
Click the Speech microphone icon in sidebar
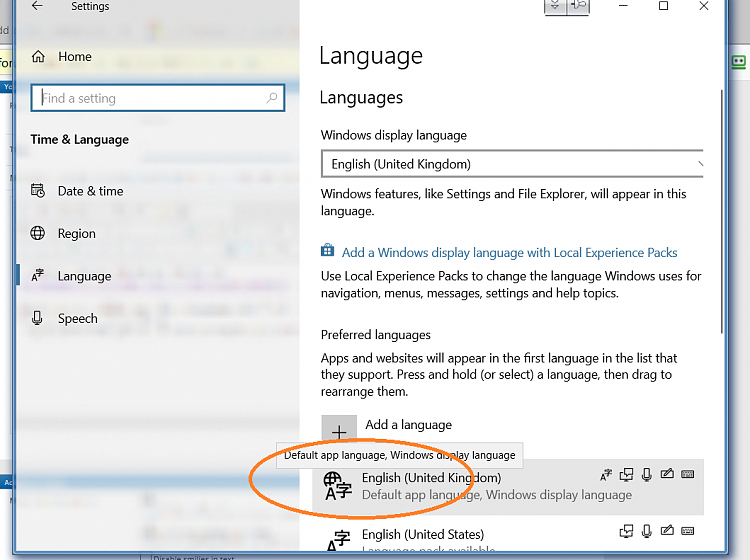(x=37, y=318)
